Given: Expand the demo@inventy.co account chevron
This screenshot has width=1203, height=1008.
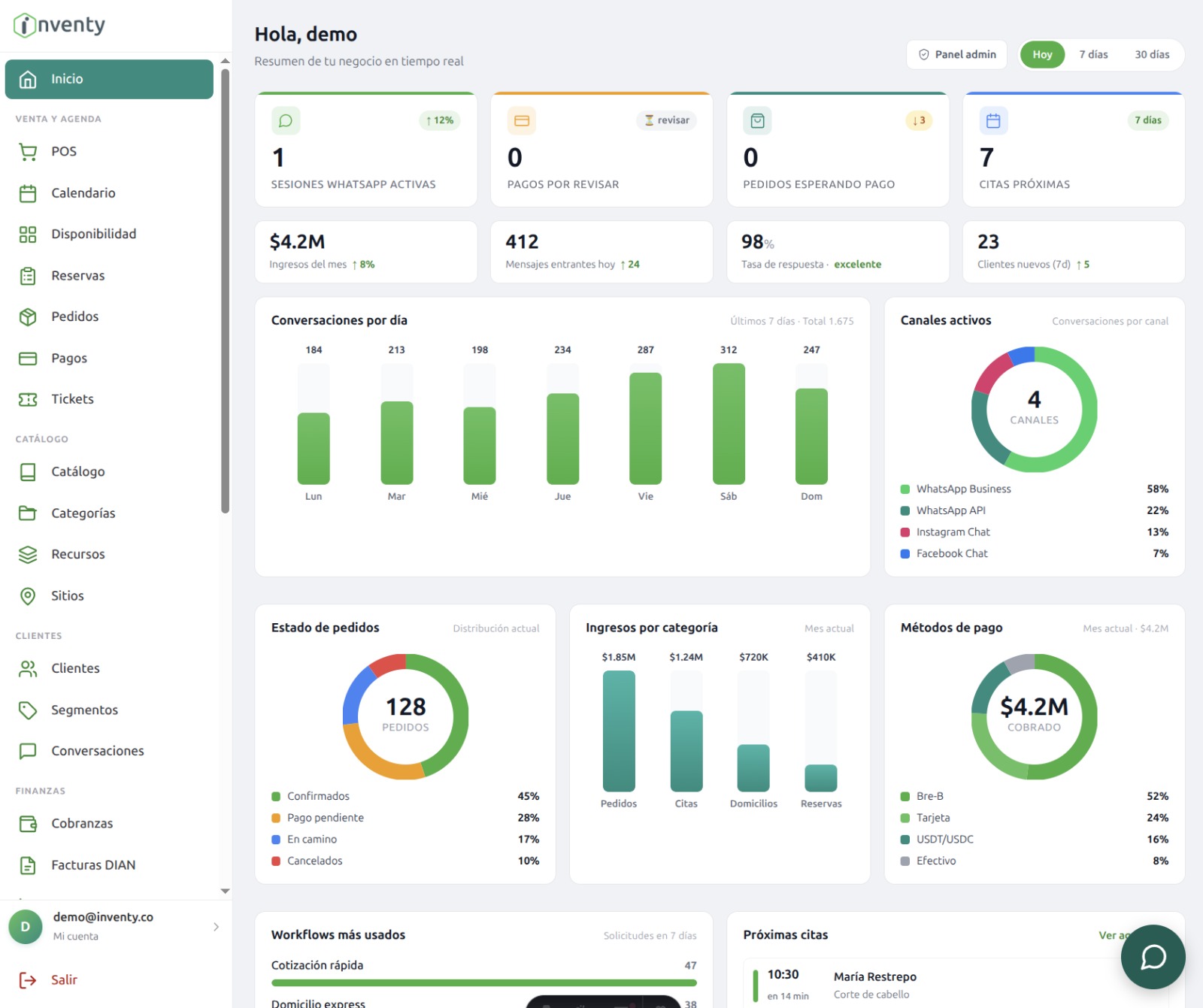Looking at the screenshot, I should coord(216,926).
